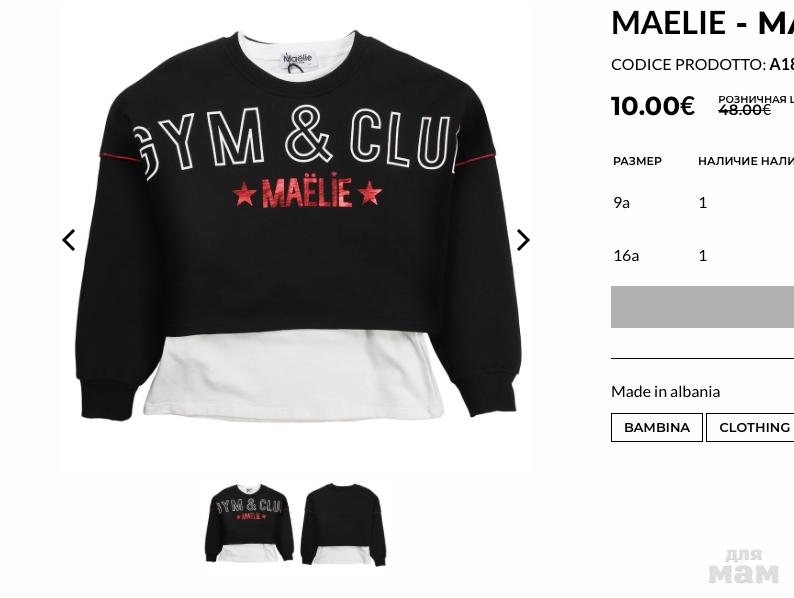Click availability quantity for size 16a
The height and width of the screenshot is (598, 794).
702,255
